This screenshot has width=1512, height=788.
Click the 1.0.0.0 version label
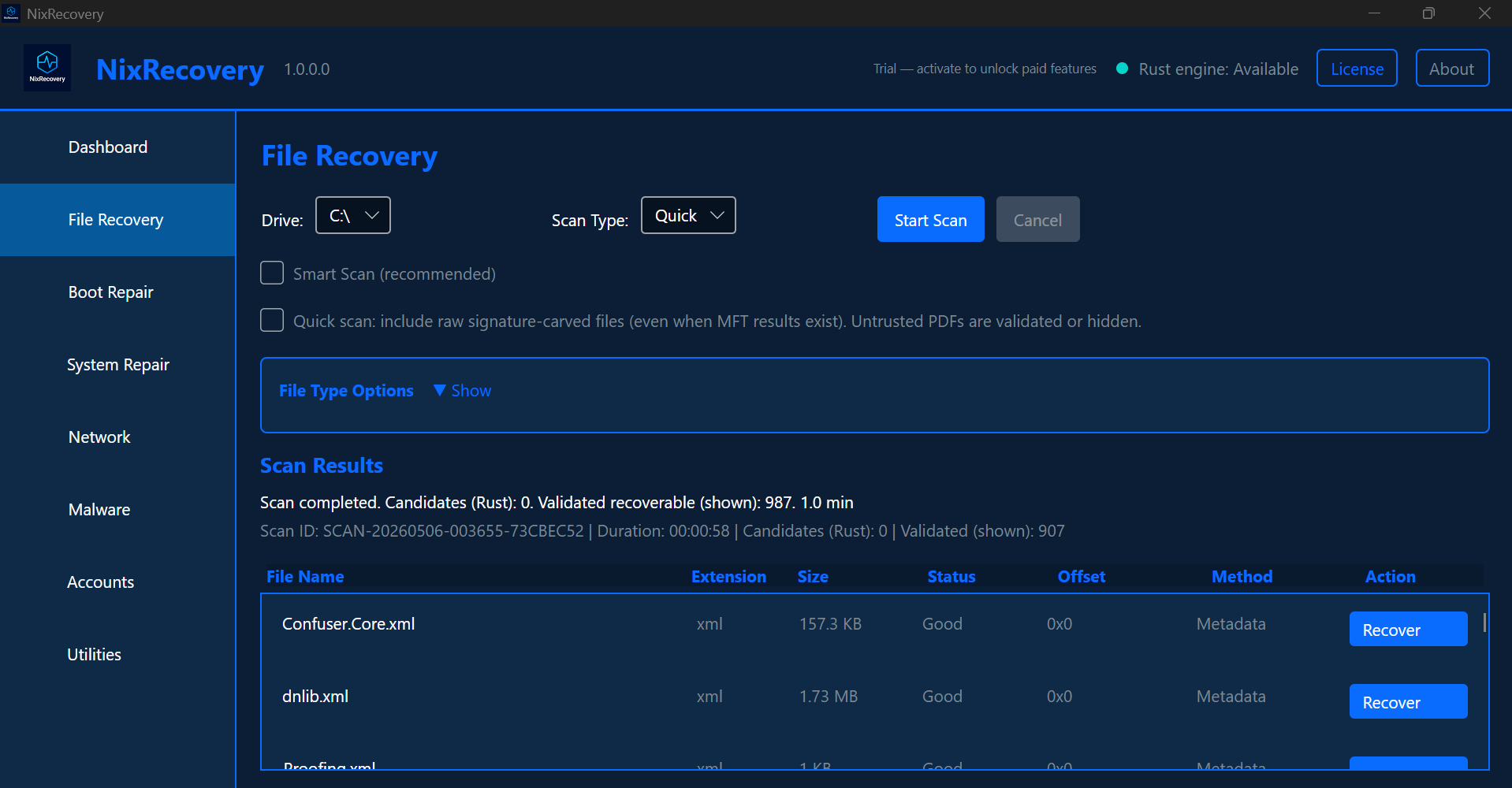(x=307, y=69)
